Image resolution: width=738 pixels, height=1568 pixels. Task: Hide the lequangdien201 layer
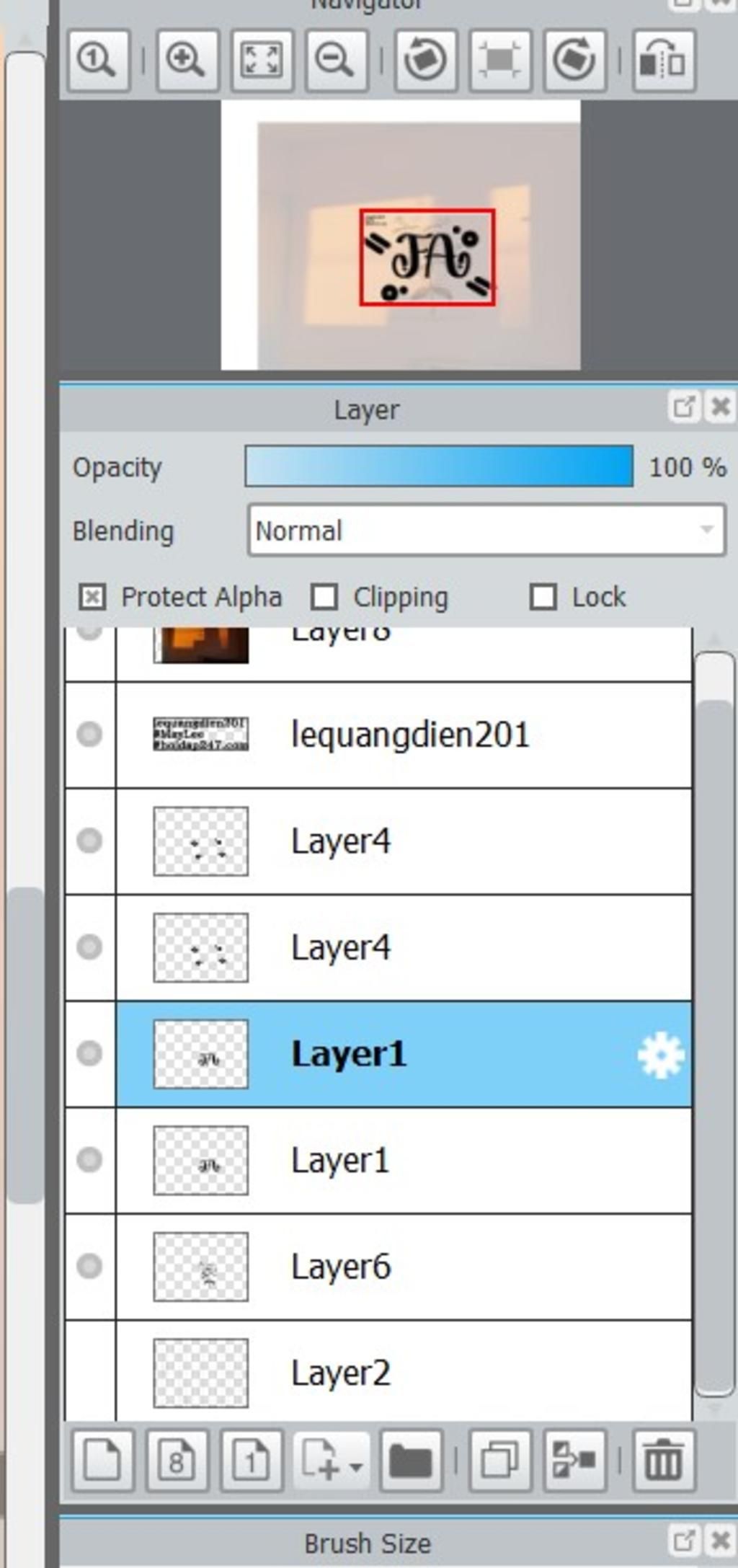tap(89, 735)
